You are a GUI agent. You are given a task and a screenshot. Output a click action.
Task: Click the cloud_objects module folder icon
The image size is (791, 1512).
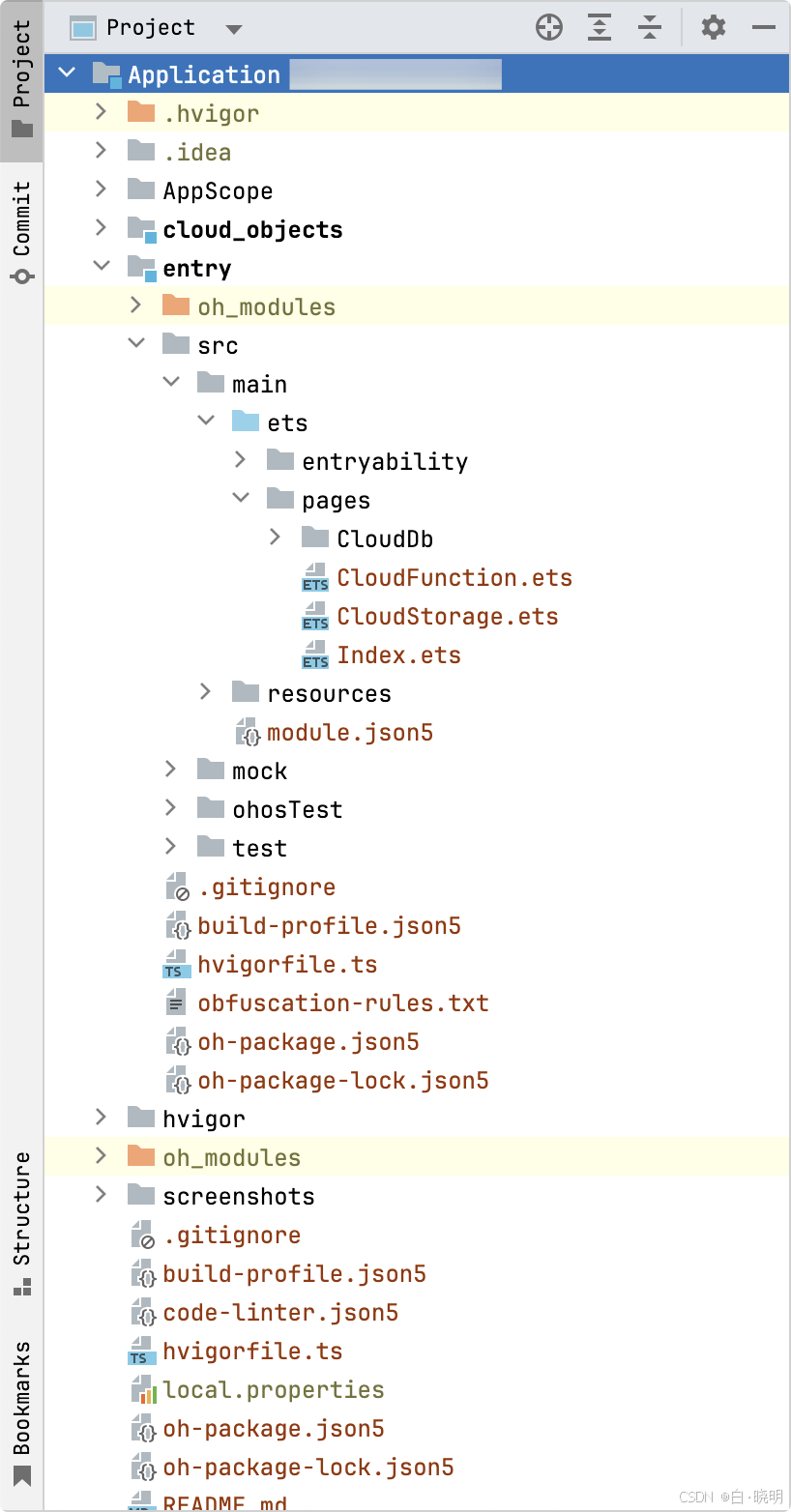142,229
